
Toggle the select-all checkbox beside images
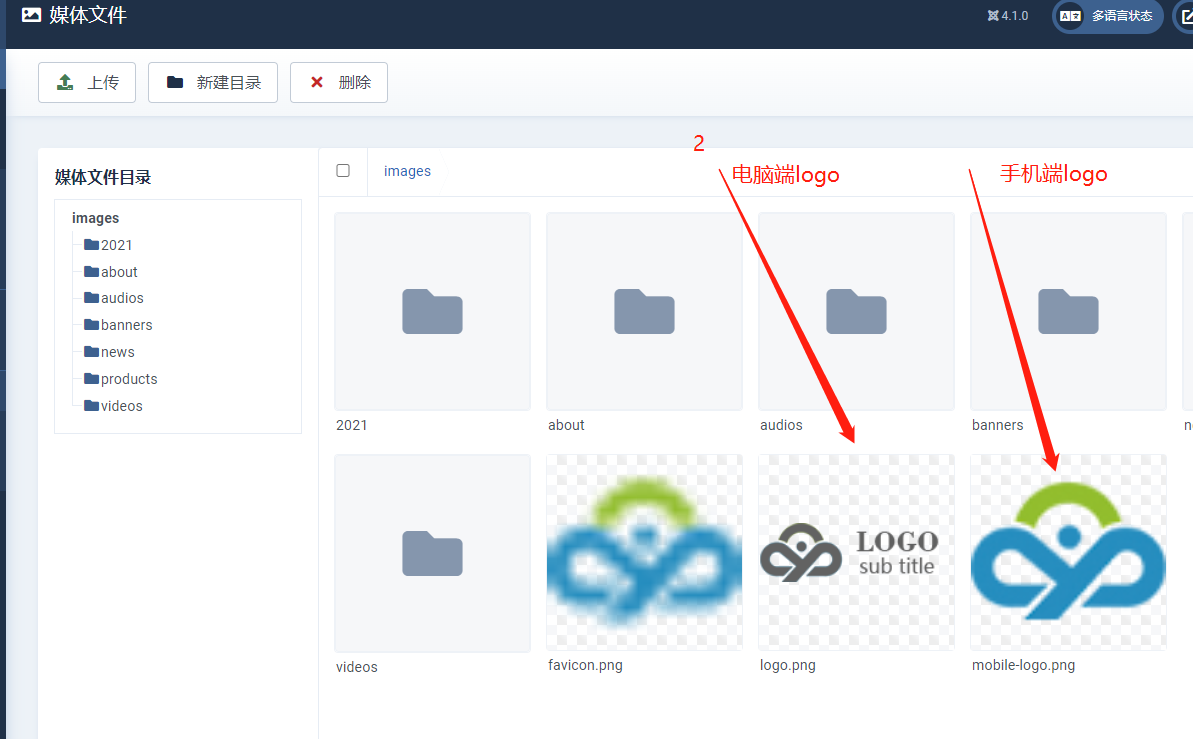click(x=343, y=171)
